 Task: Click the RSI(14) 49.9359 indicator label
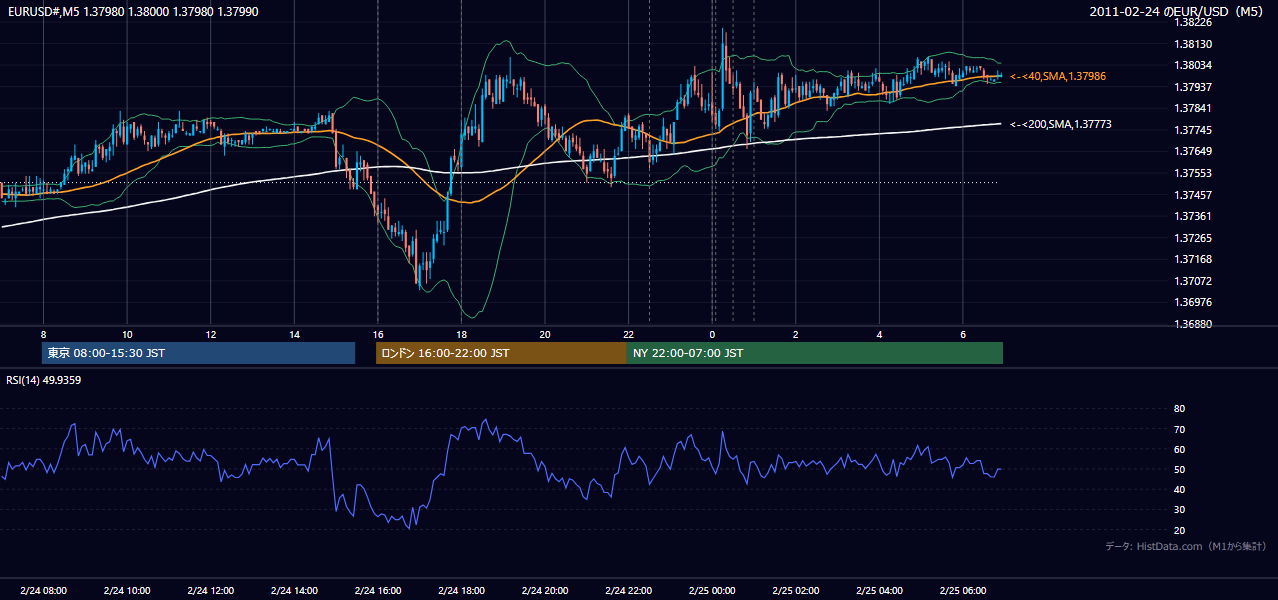click(44, 380)
